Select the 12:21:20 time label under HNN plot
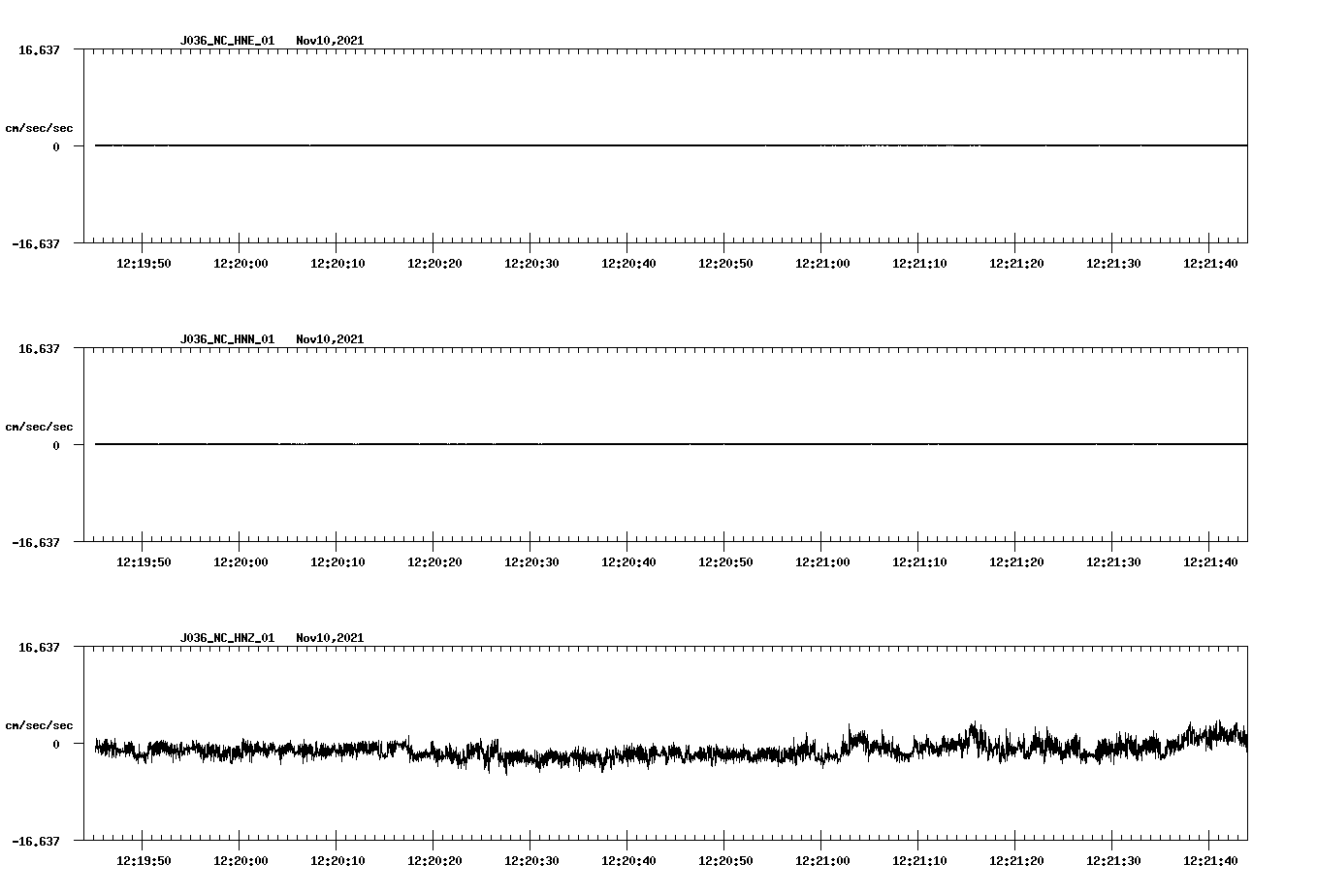 [1016, 562]
